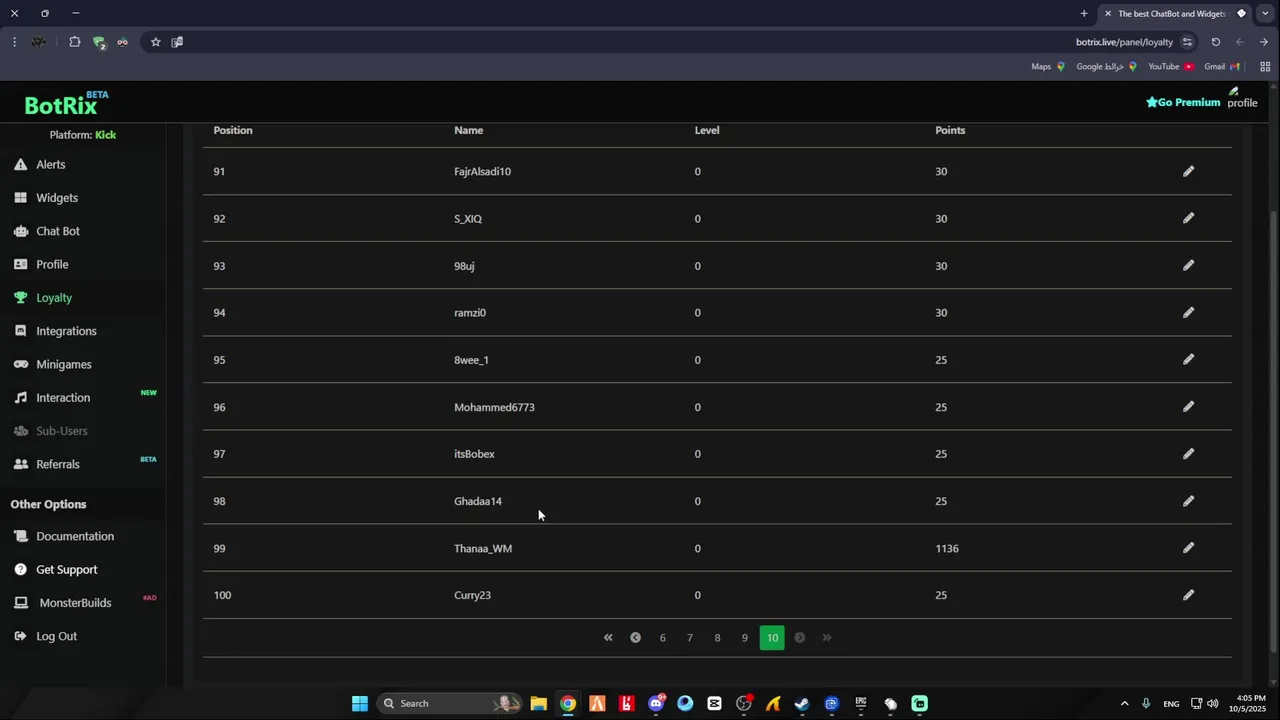Screen dimensions: 1280x720
Task: Click current page 10 button
Action: [x=772, y=637]
